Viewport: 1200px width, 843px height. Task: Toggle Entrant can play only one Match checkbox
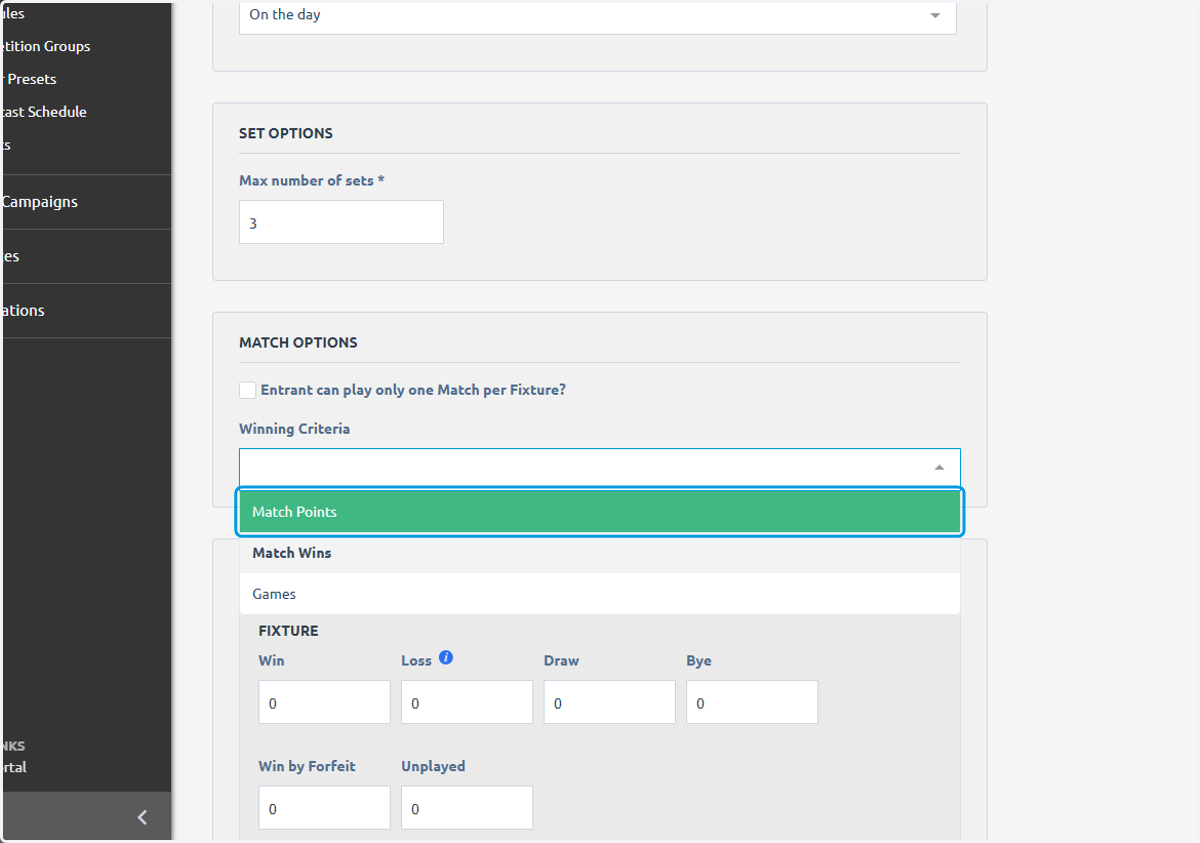tap(247, 390)
